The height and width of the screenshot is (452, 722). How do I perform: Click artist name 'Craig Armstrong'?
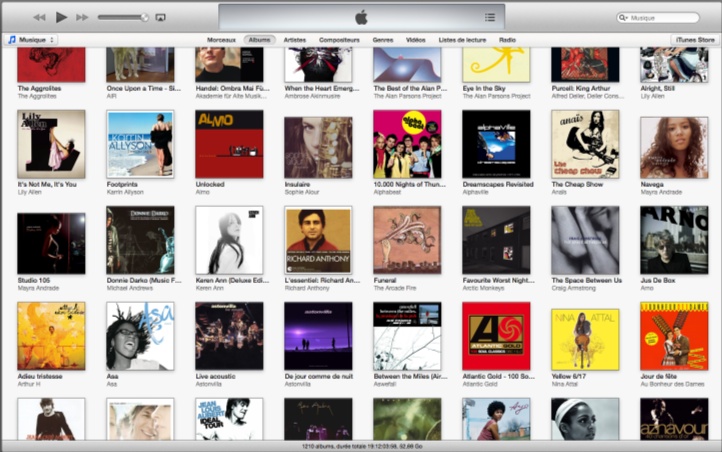574,288
